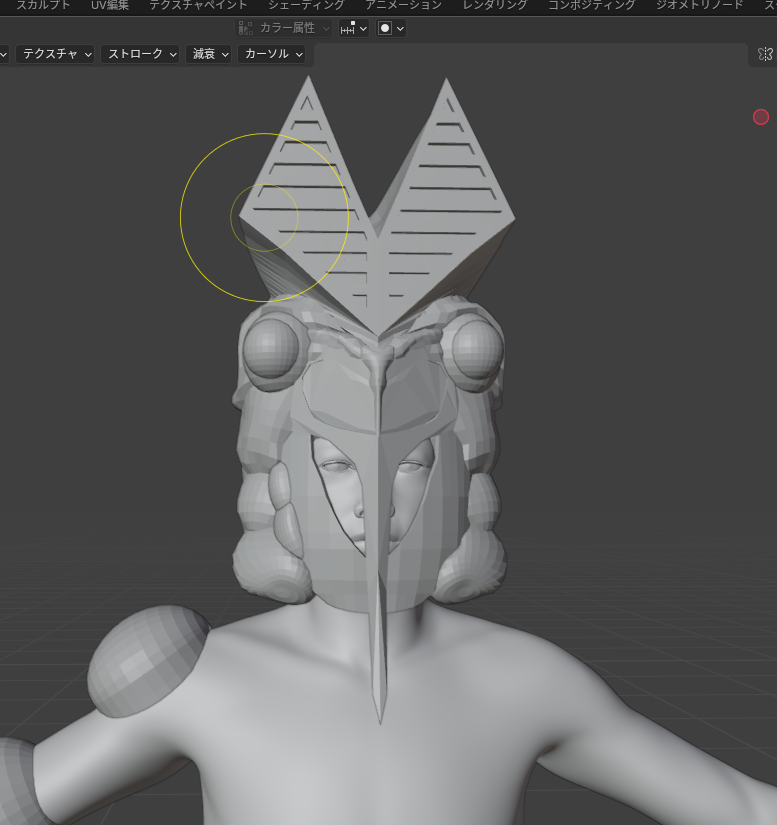Open the カラー属性 selector

[284, 28]
